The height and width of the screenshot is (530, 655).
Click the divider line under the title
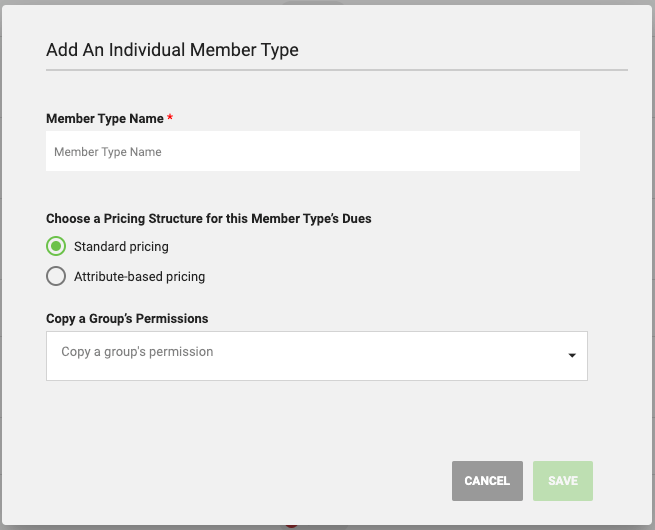(x=336, y=70)
